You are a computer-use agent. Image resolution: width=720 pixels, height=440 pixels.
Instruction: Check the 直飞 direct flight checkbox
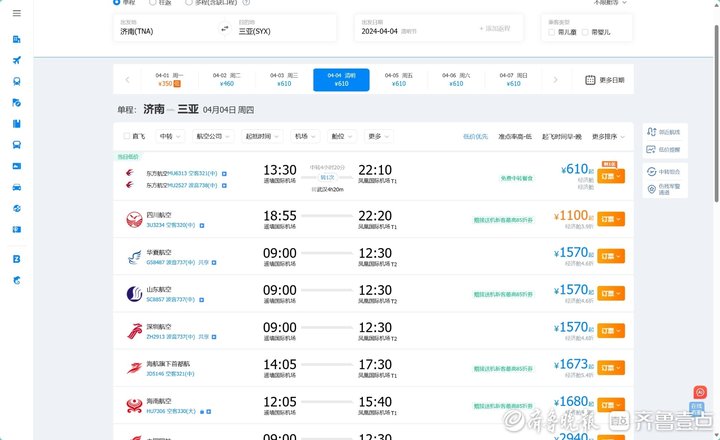click(126, 136)
